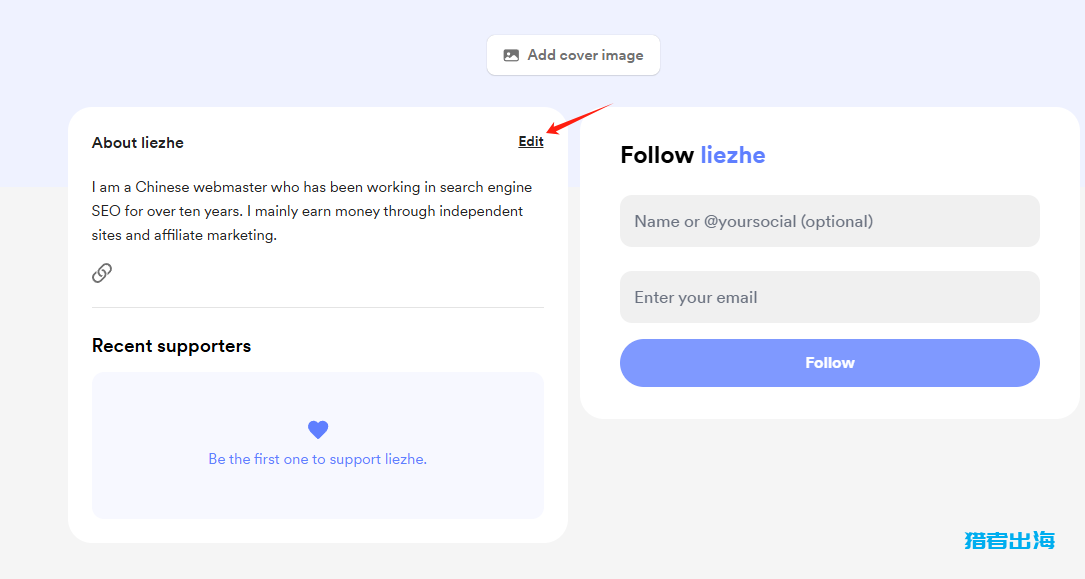The height and width of the screenshot is (579, 1085).
Task: Click the affiliate marketing line of the bio
Action: (184, 235)
